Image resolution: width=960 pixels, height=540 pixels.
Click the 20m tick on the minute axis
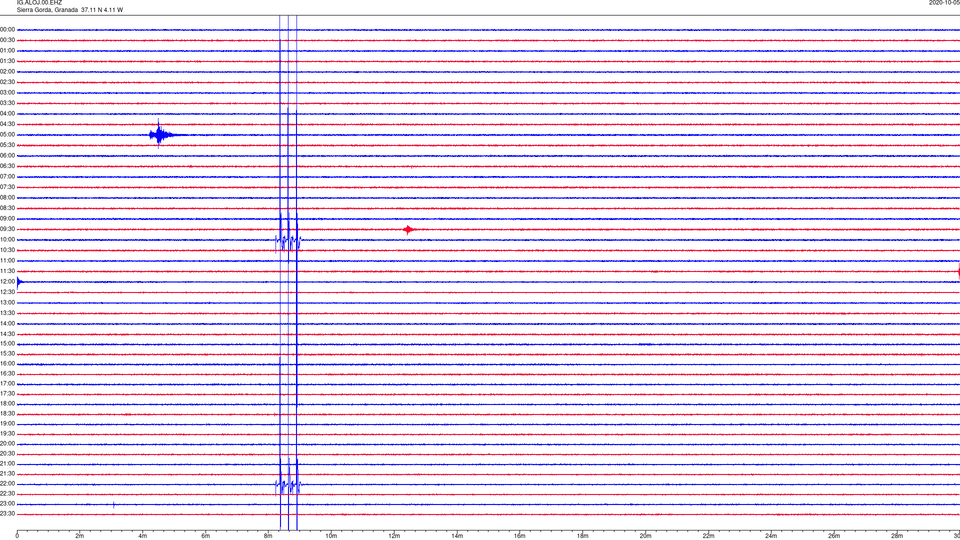[x=645, y=536]
